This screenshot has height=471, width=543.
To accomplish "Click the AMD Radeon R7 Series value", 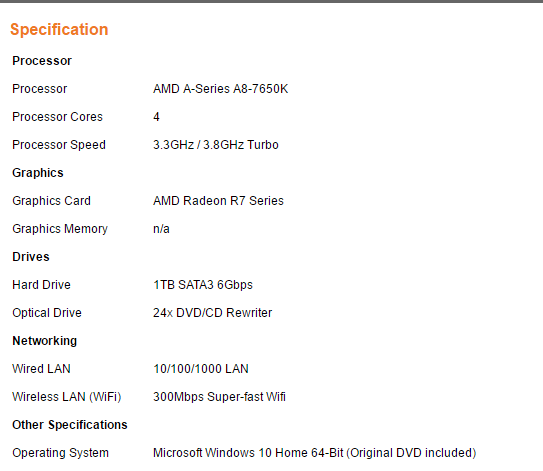I will coord(219,201).
